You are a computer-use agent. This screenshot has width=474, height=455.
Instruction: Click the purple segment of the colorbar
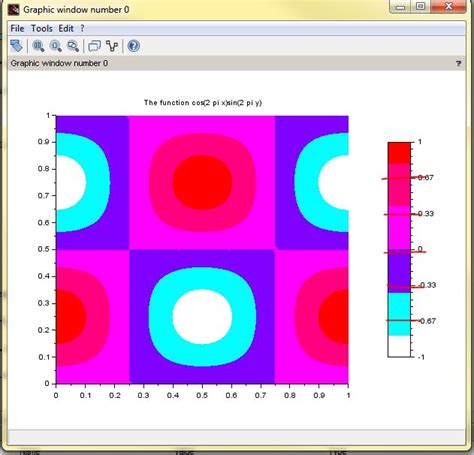pyautogui.click(x=399, y=271)
